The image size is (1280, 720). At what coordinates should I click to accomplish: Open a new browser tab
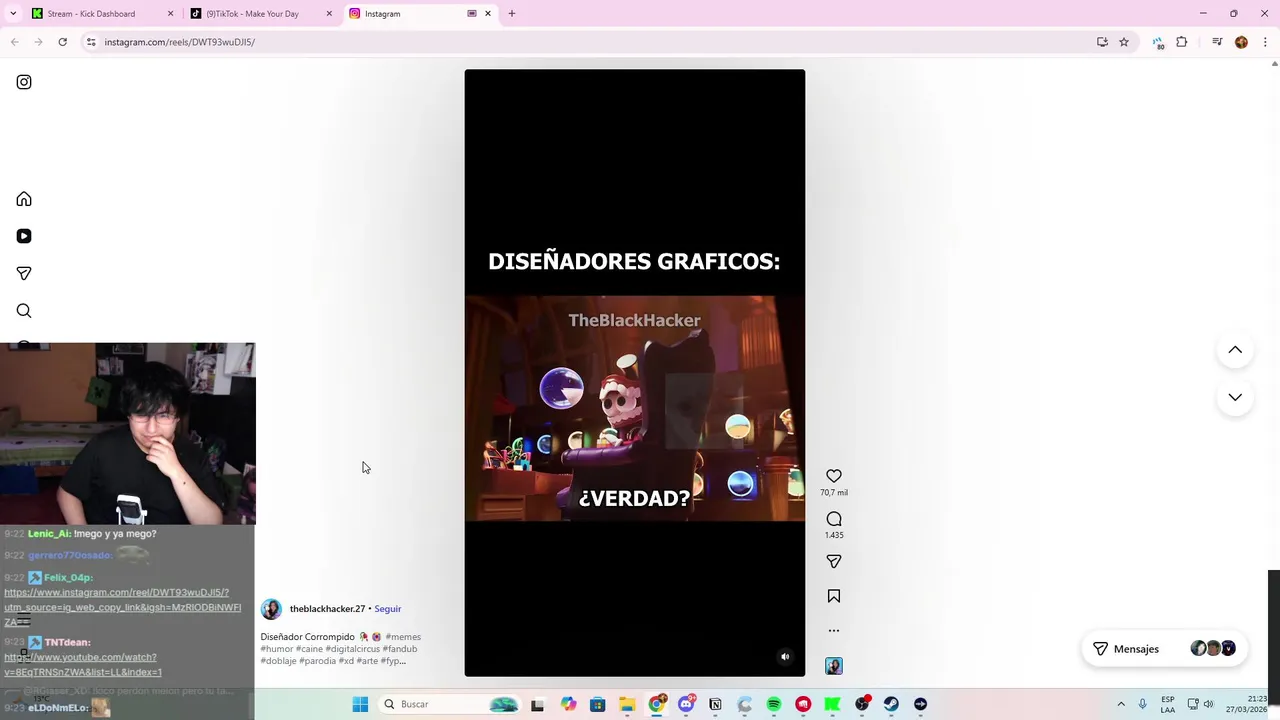coord(512,14)
